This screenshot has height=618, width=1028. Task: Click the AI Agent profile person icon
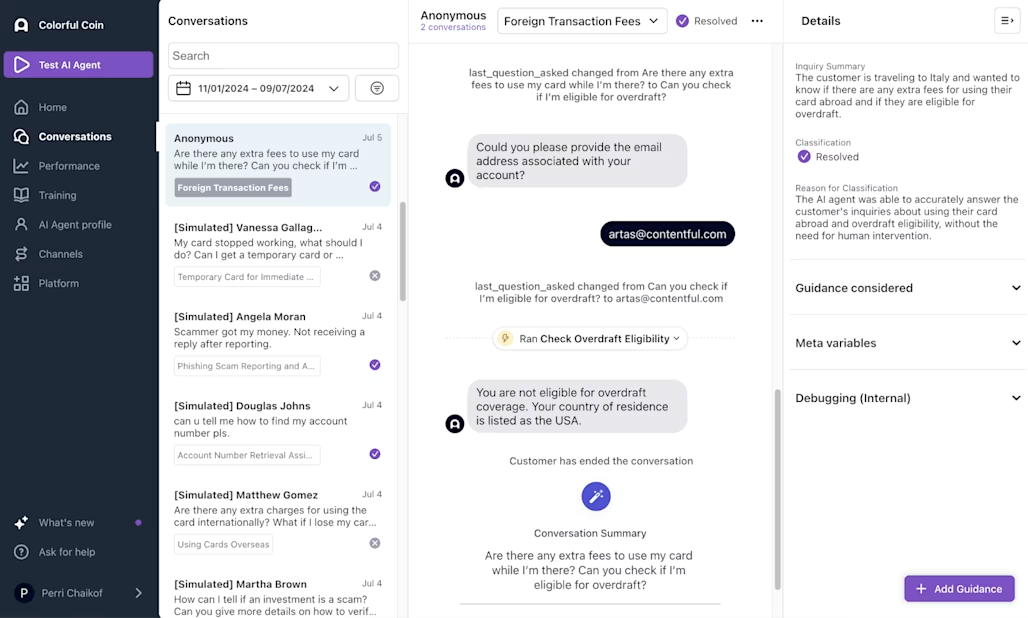21,225
